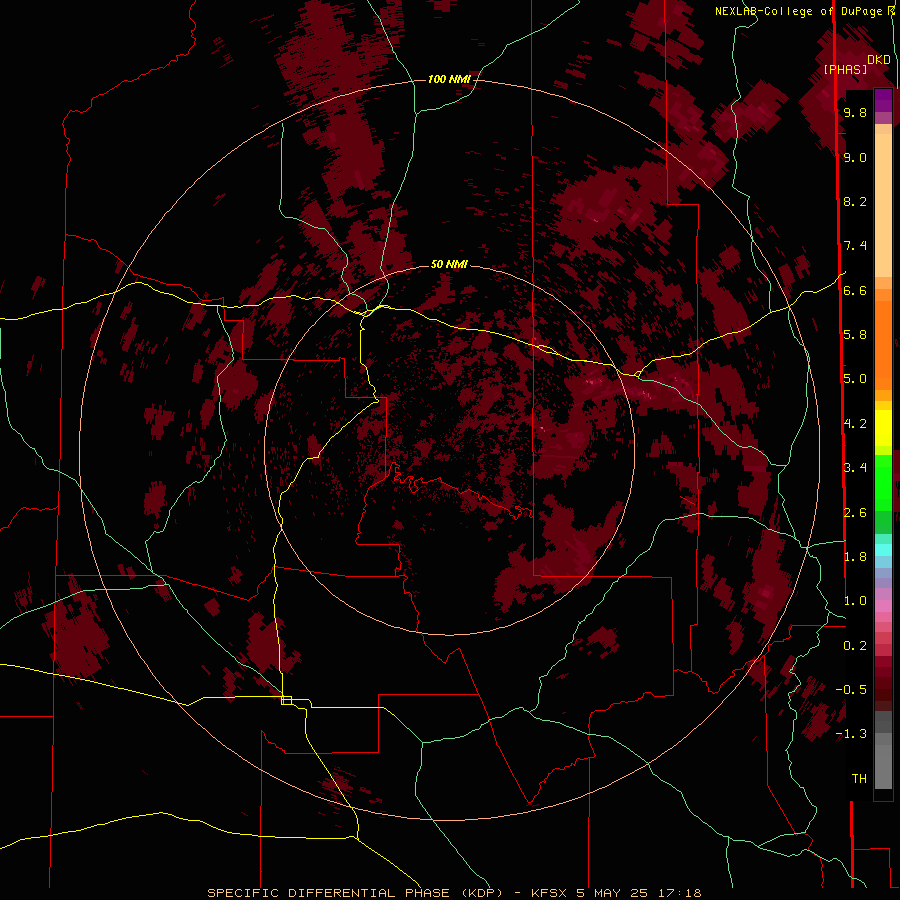The height and width of the screenshot is (900, 900).
Task: Pick the cyan segment of the color bar
Action: pyautogui.click(x=883, y=550)
